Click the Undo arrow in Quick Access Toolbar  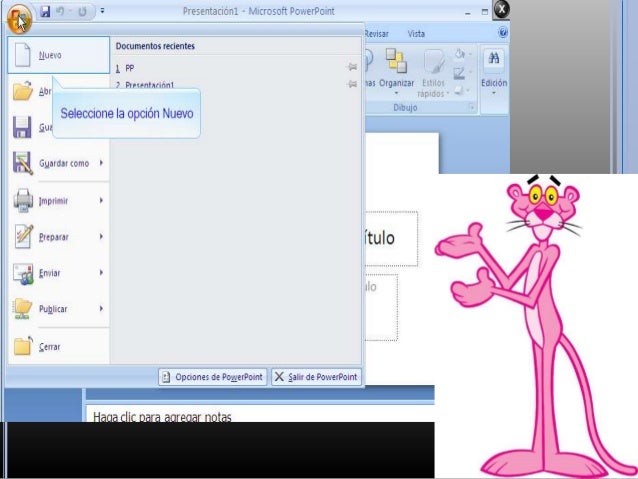pyautogui.click(x=60, y=11)
